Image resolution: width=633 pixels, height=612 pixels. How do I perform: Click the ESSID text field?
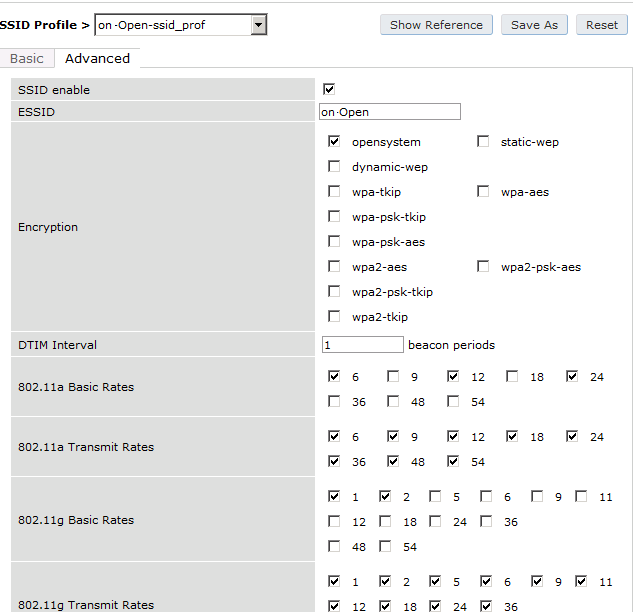(390, 112)
